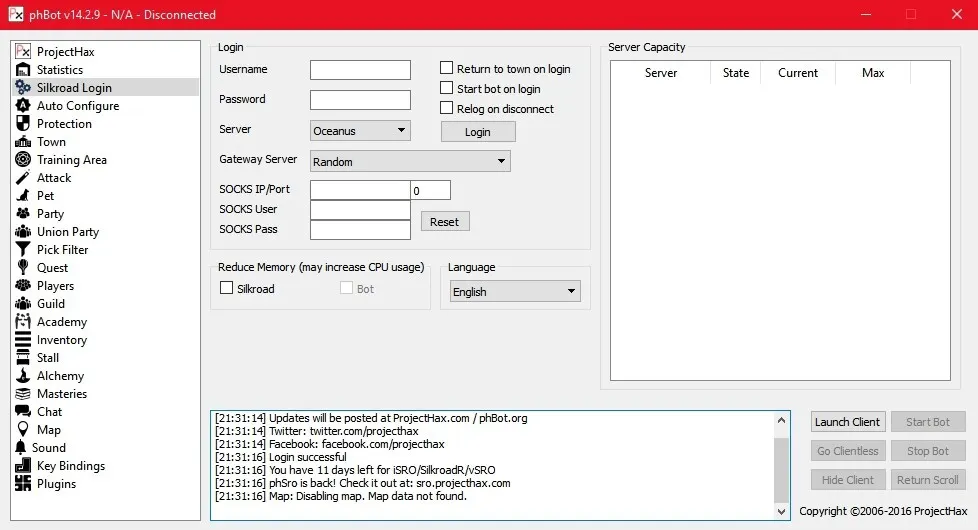Click the Launch Client button

848,422
